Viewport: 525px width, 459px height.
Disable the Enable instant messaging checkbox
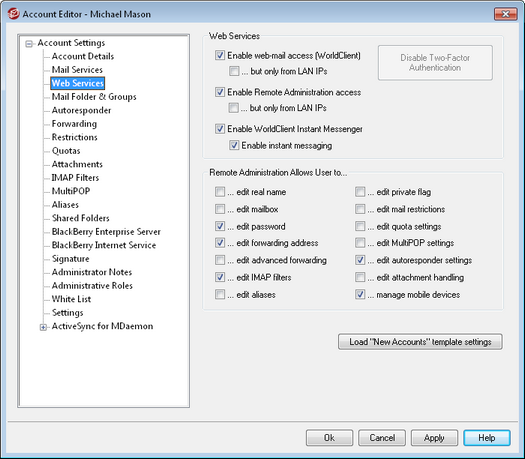[x=234, y=145]
